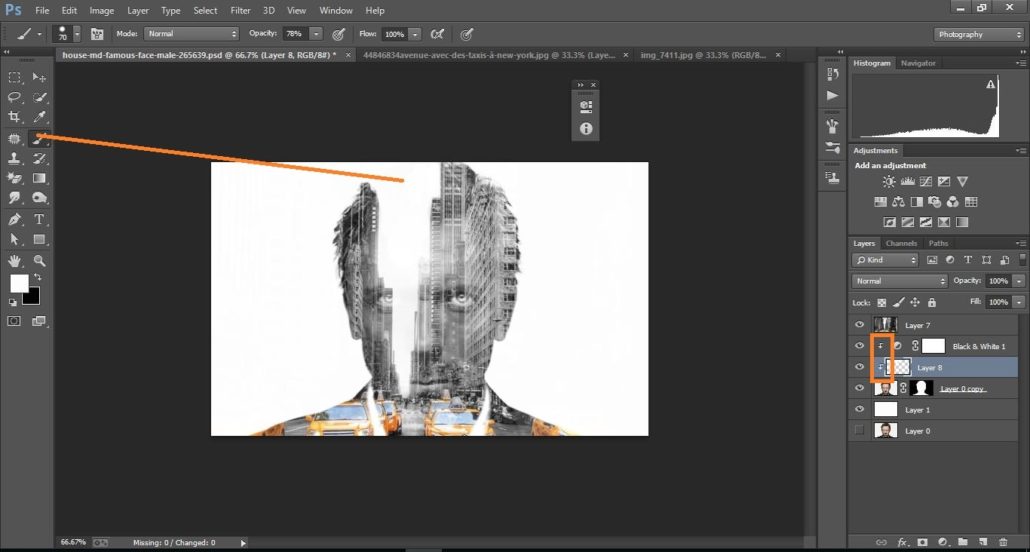Select the Pen tool

(x=14, y=219)
